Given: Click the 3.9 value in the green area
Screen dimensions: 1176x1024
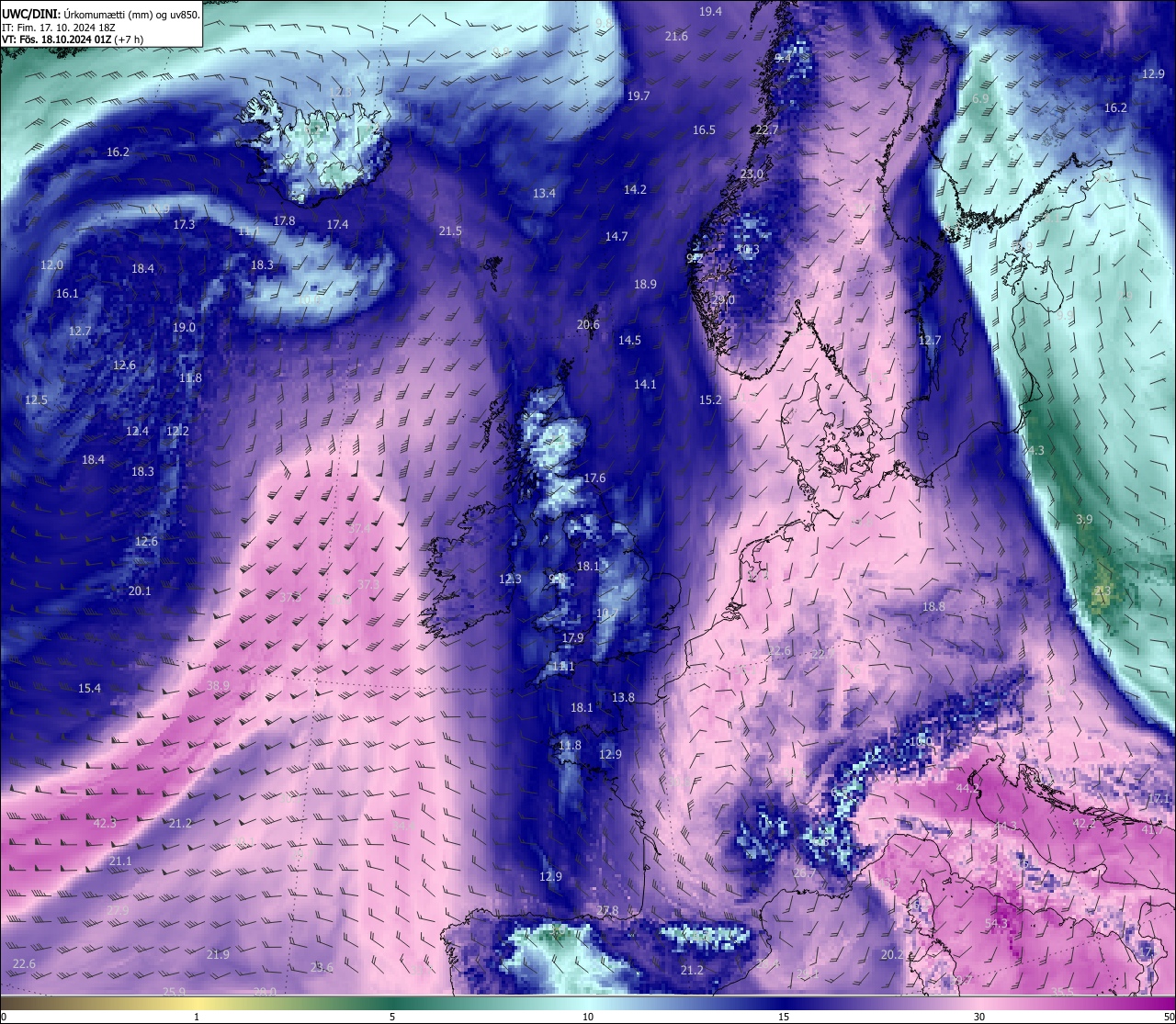Looking at the screenshot, I should click(1084, 519).
